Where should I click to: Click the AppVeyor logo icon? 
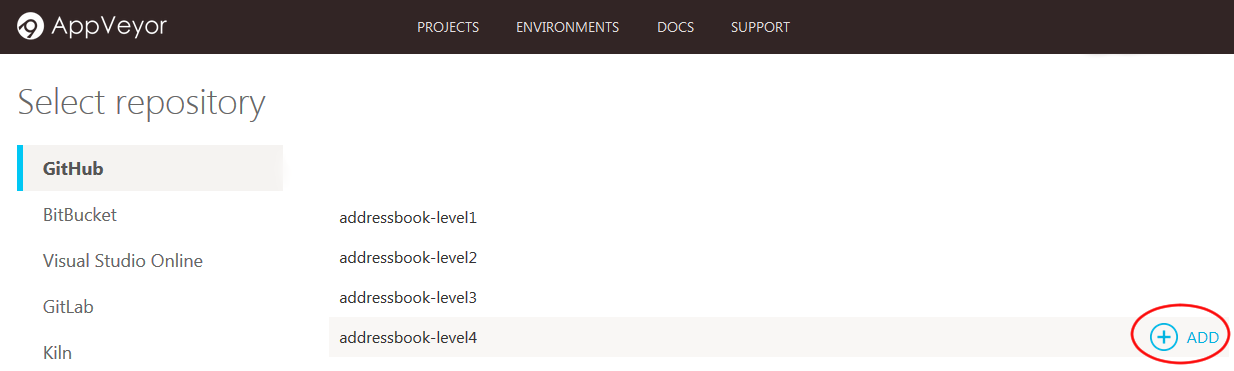(x=30, y=27)
